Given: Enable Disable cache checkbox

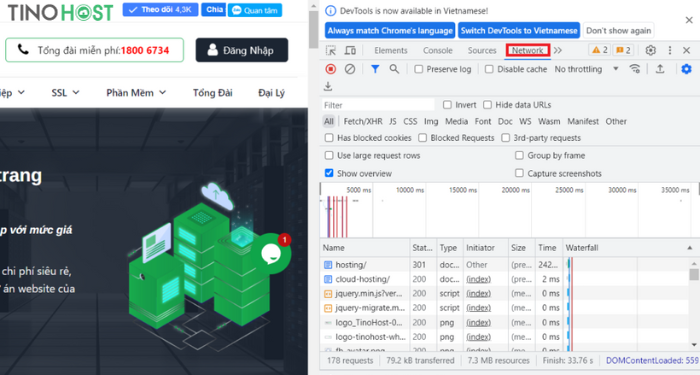Looking at the screenshot, I should [x=489, y=69].
